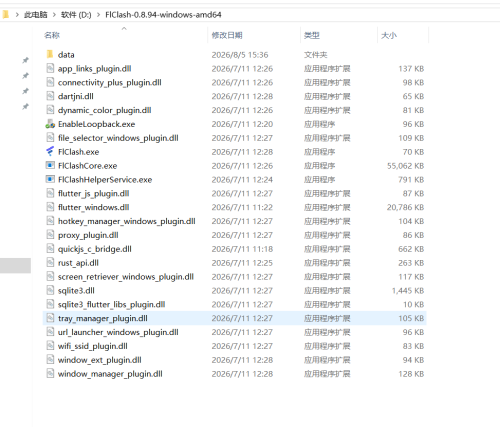Expand the chevron after 软件 (D:)

pos(98,15)
